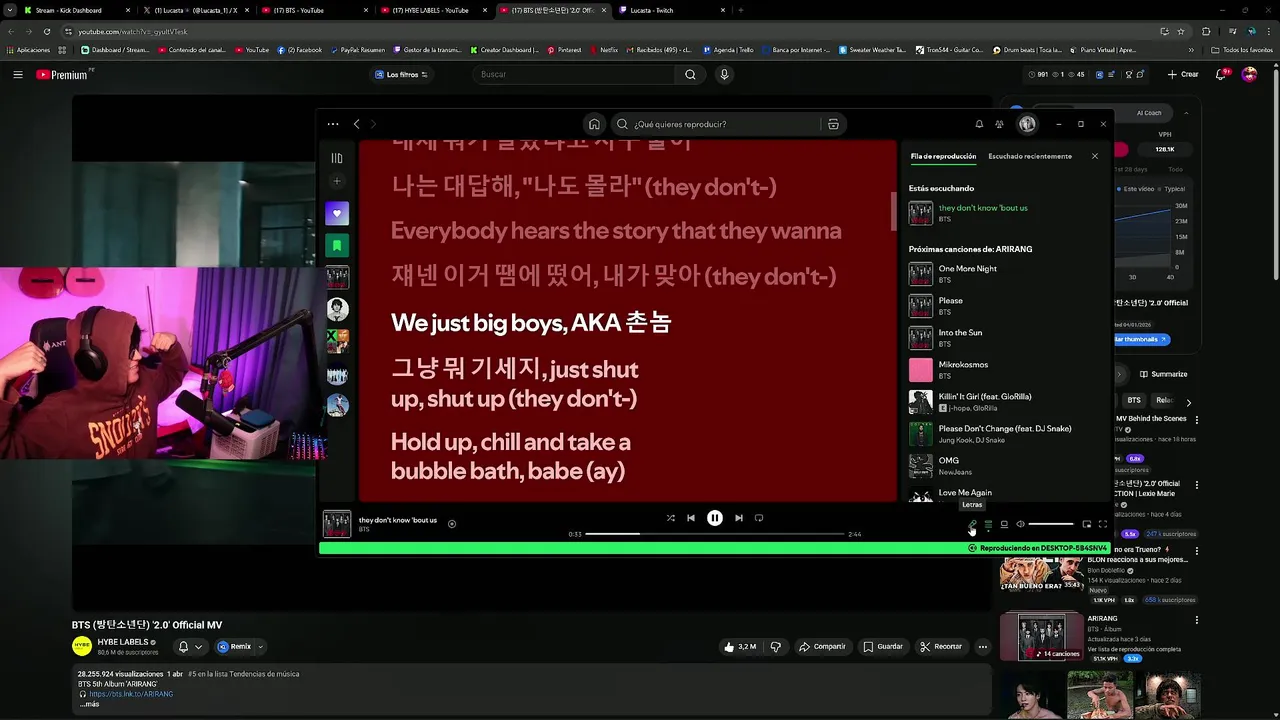Screen dimensions: 1280x720
Task: Go to Spotify home
Action: pyautogui.click(x=594, y=124)
